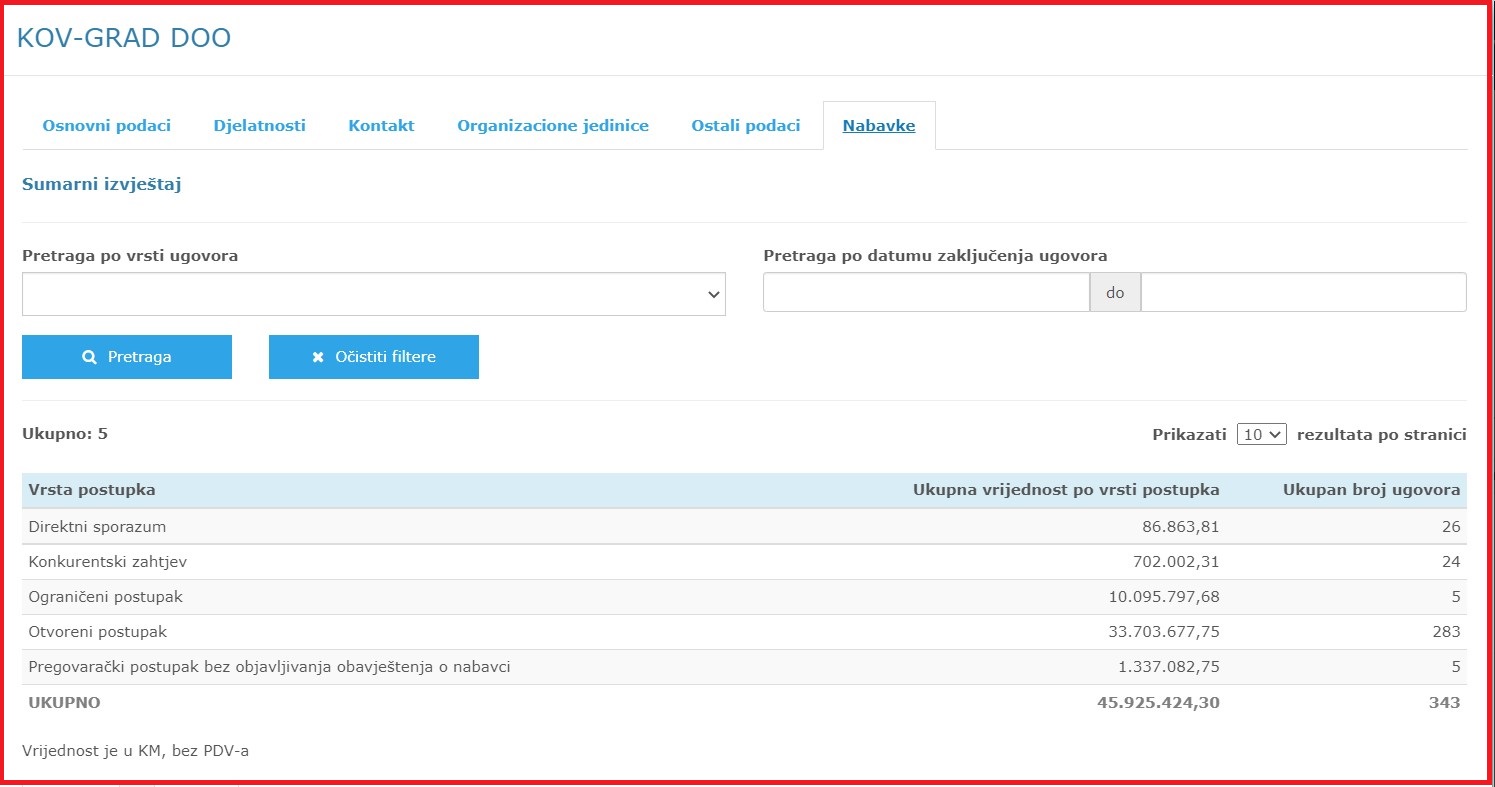1495x787 pixels.
Task: Click the total contract count 343
Action: pos(1445,703)
